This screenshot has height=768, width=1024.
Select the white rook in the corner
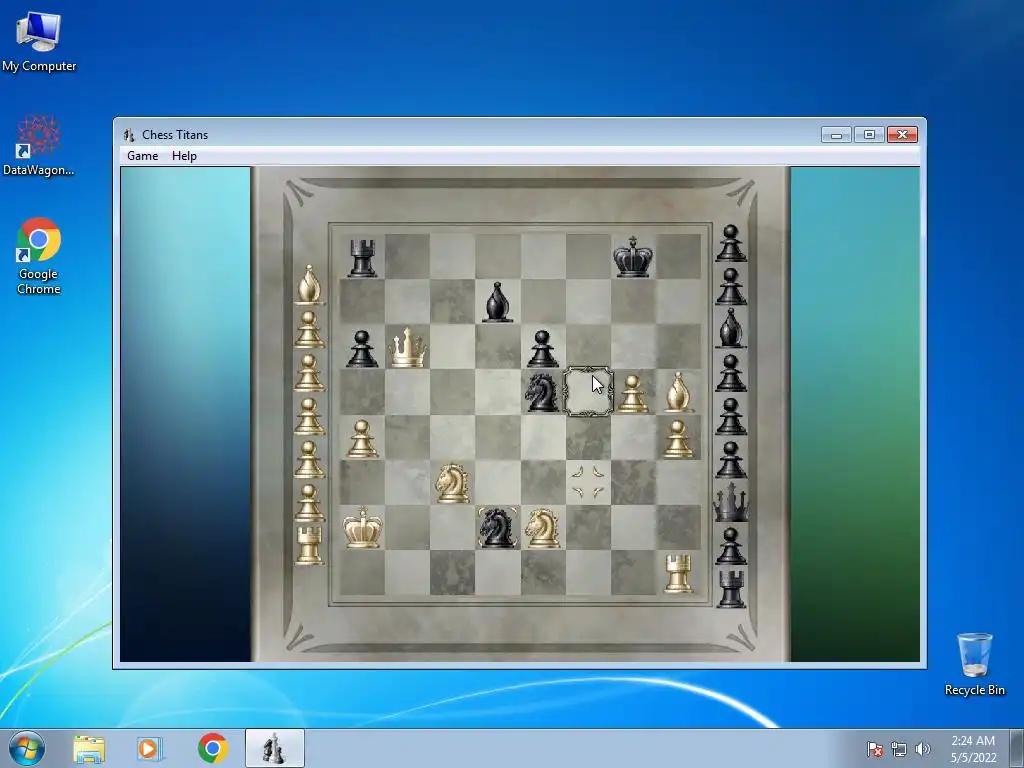point(678,573)
